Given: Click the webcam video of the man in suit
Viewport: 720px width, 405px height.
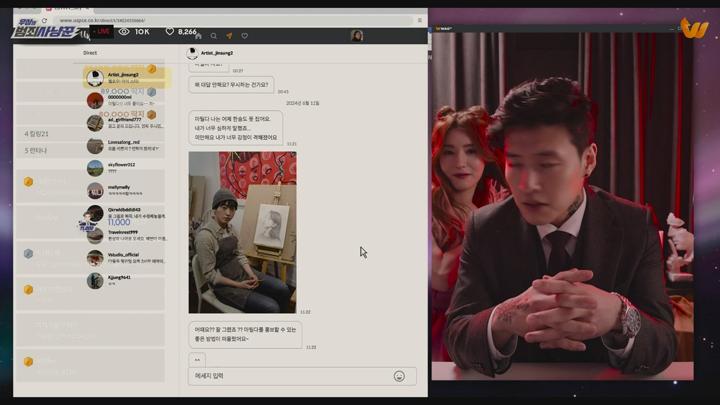Looking at the screenshot, I should pos(562,206).
